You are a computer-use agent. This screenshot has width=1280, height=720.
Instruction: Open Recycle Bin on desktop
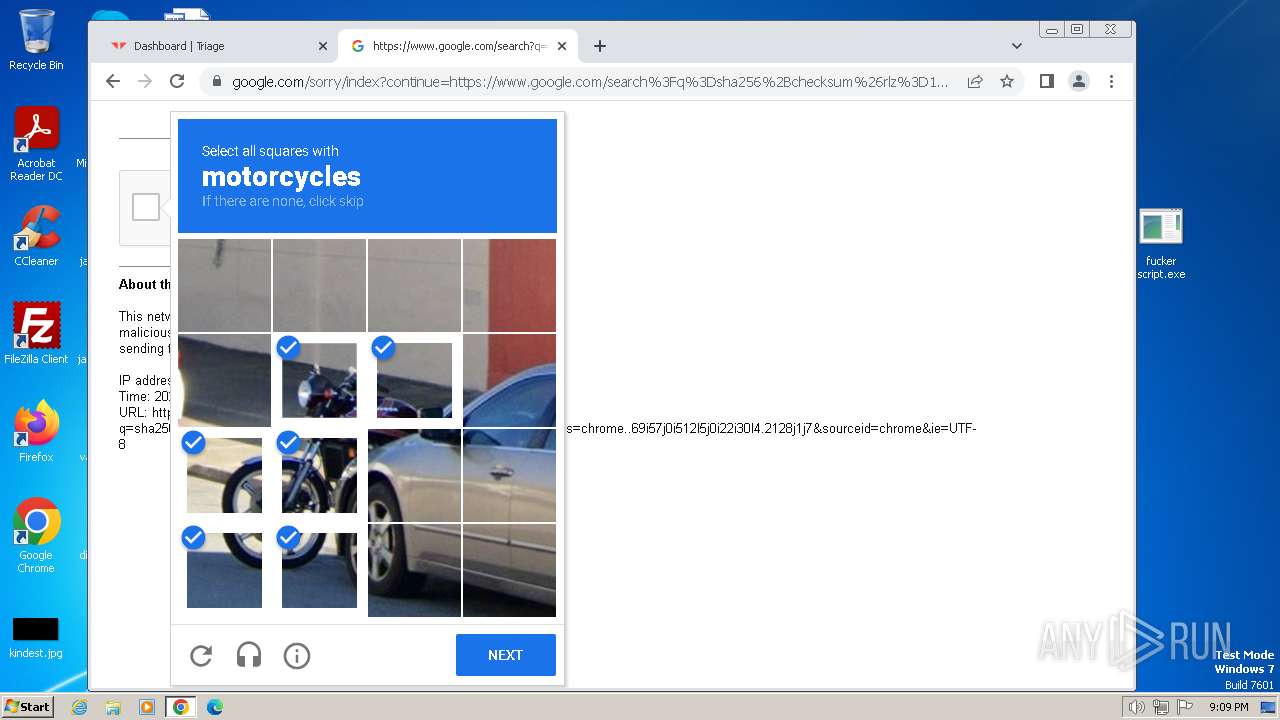click(36, 40)
